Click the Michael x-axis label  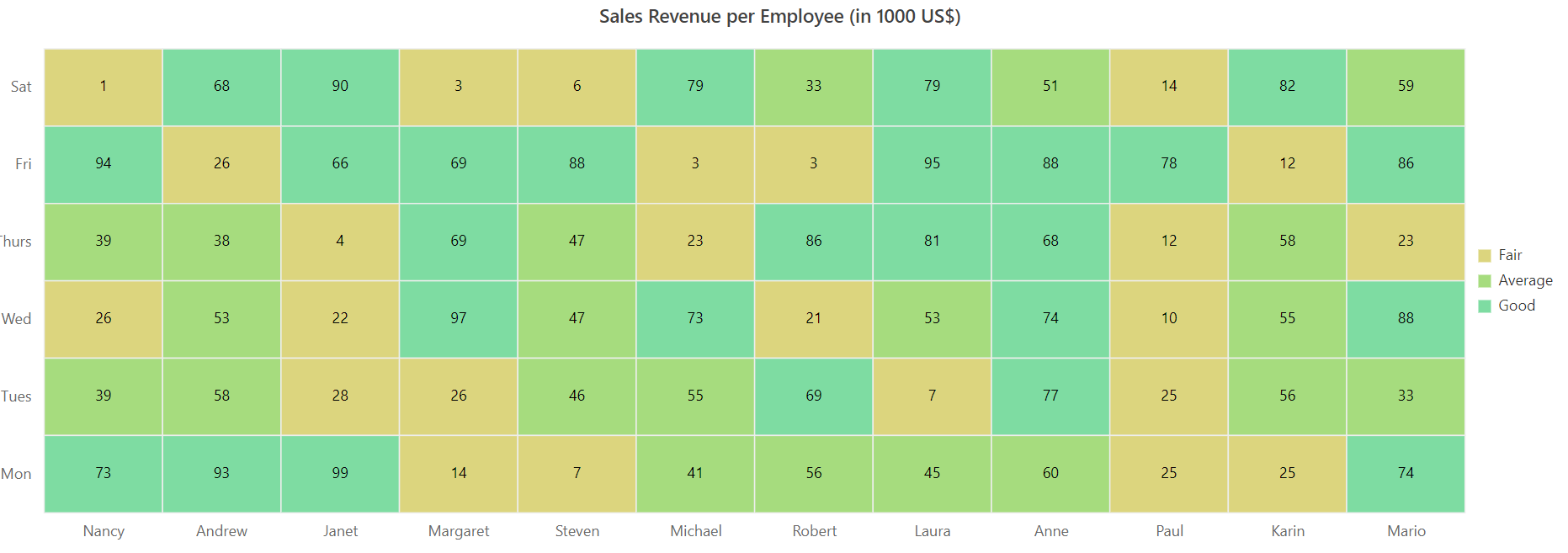point(696,531)
